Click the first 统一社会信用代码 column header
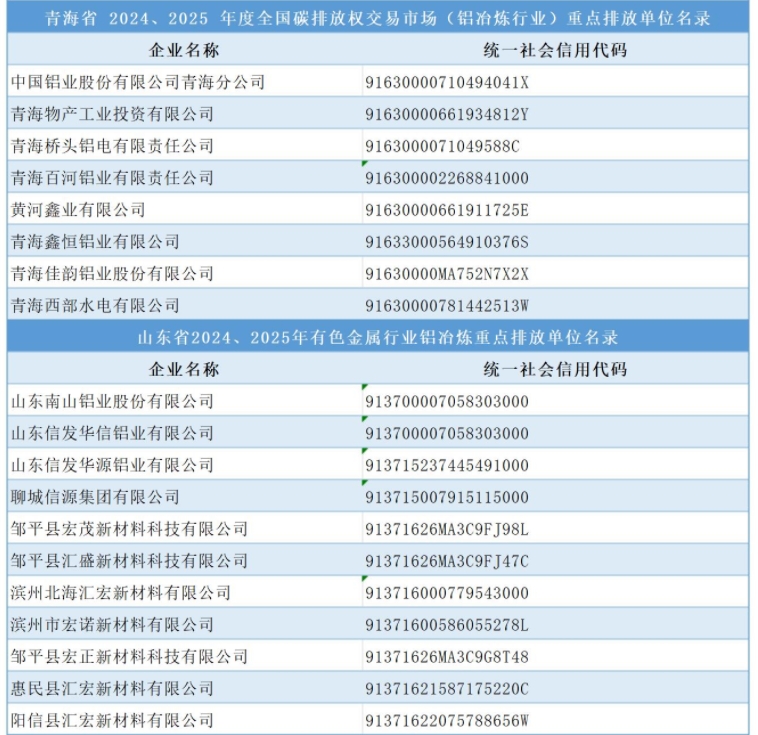 click(x=555, y=50)
